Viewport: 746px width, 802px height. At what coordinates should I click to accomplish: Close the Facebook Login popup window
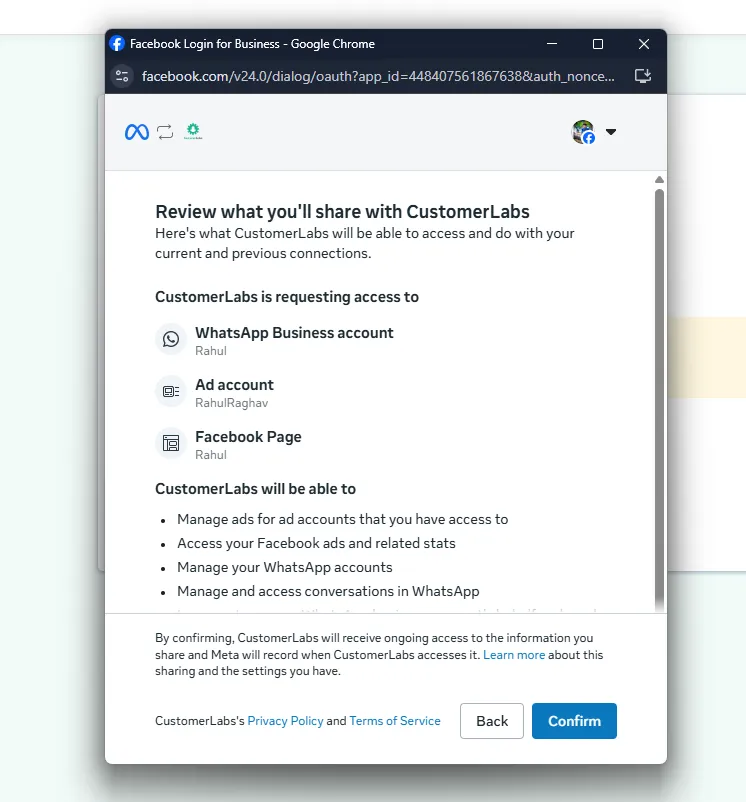coord(644,44)
